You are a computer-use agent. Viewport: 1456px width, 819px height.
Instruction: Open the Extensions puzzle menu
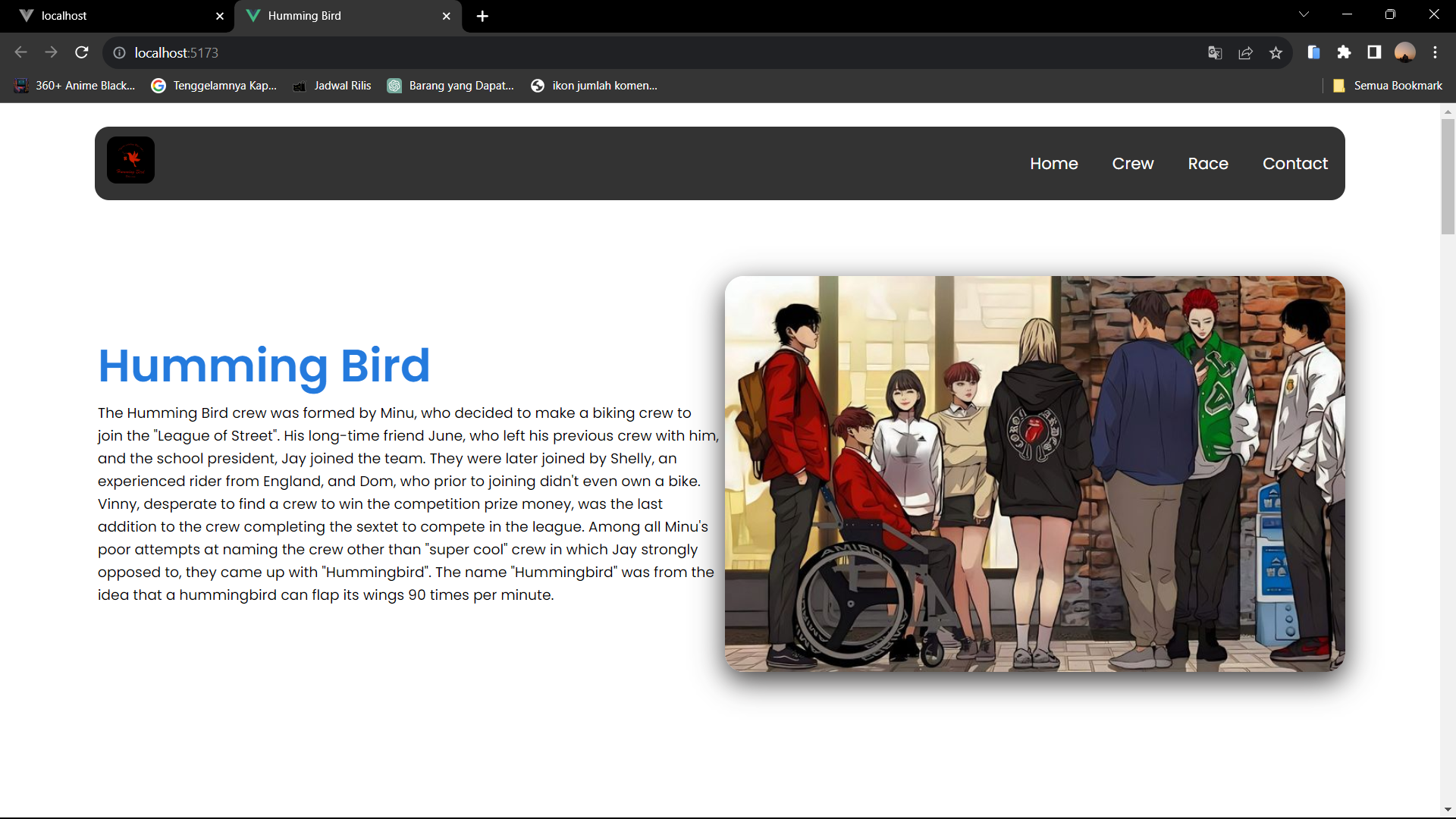(x=1344, y=52)
